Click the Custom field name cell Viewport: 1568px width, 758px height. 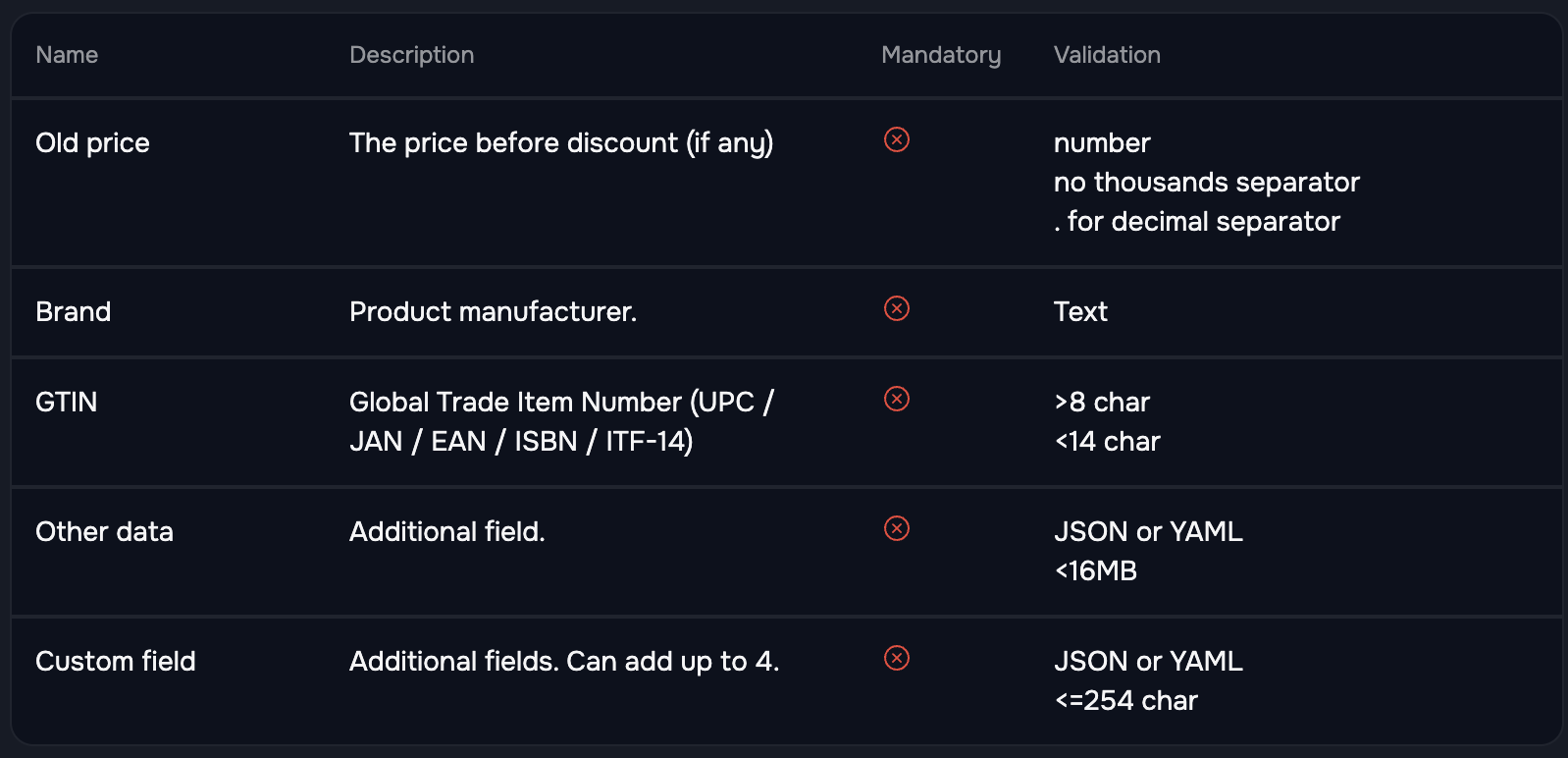click(x=116, y=662)
